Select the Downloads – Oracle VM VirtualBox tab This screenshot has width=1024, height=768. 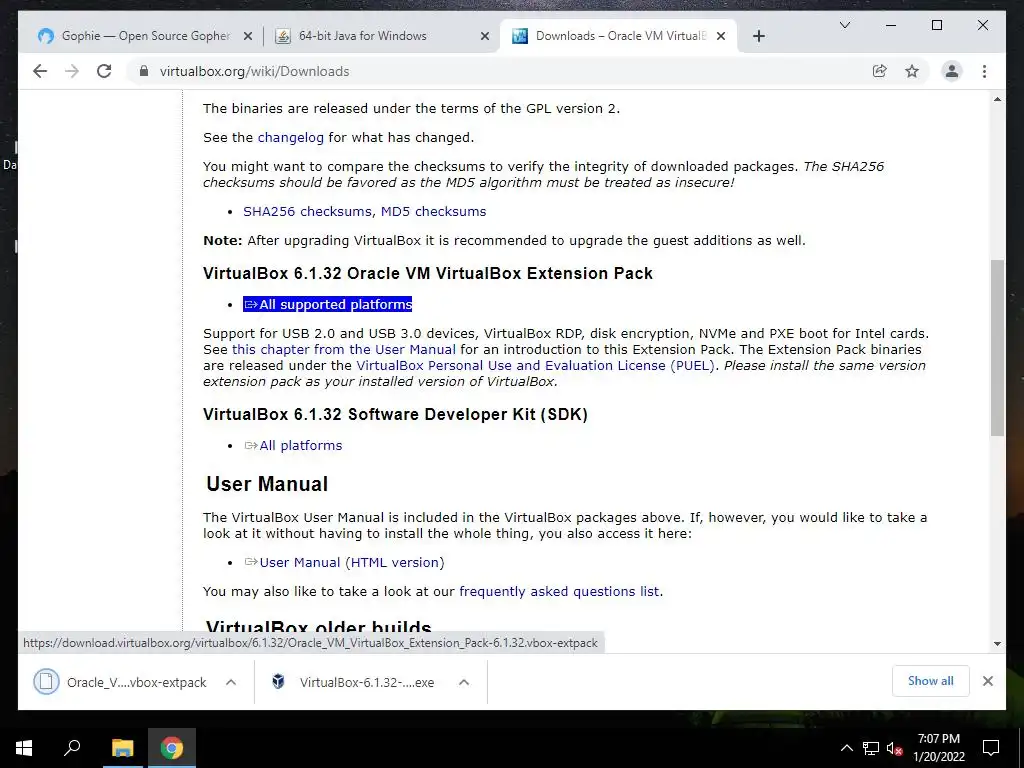(619, 36)
